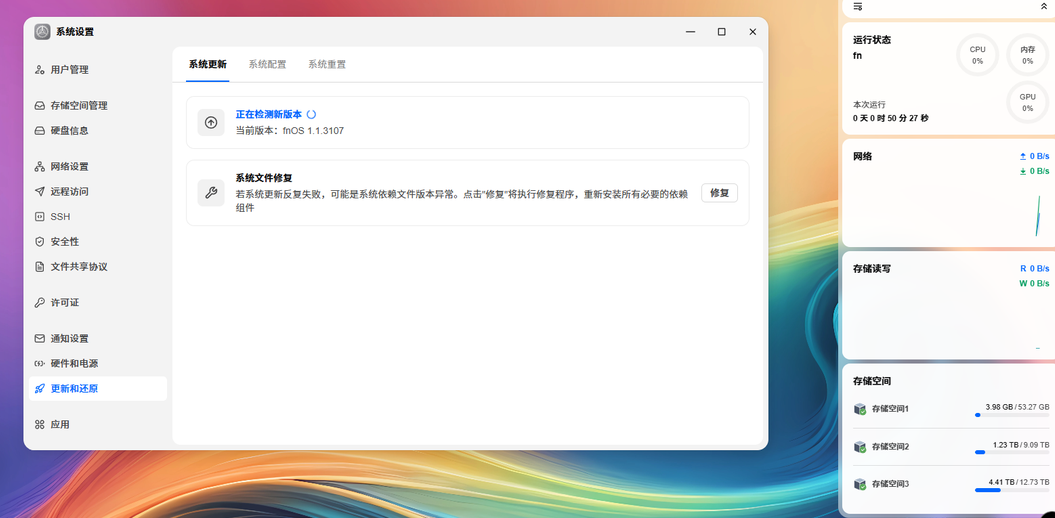Open 安全性 settings
Image resolution: width=1055 pixels, height=518 pixels.
(x=98, y=242)
